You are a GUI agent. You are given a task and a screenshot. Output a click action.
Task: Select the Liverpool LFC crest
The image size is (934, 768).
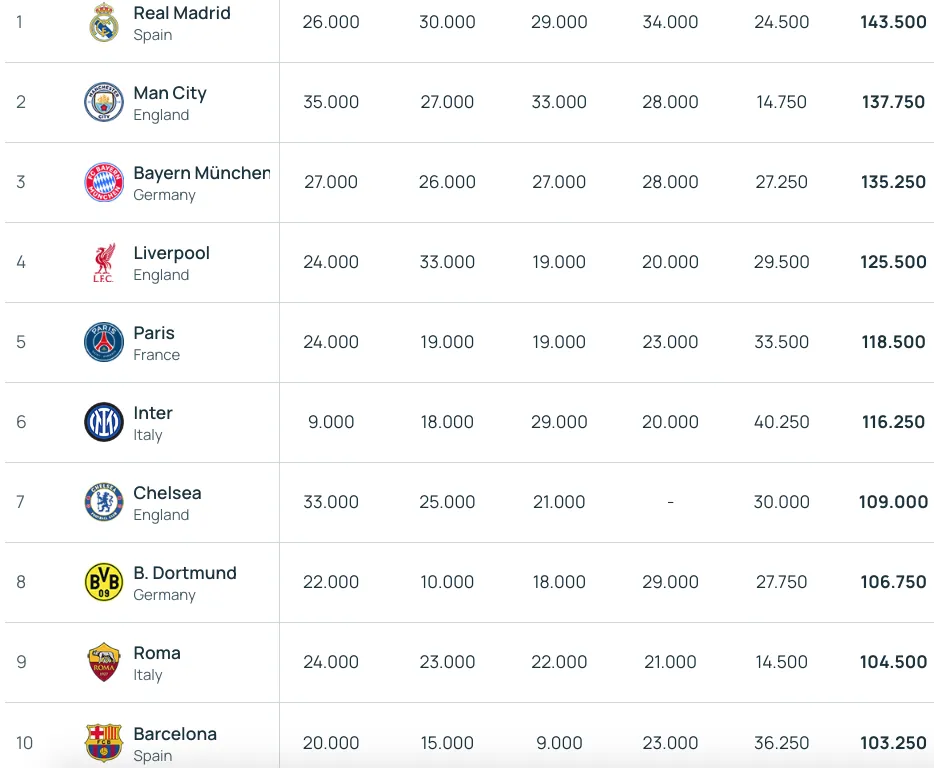pos(104,262)
